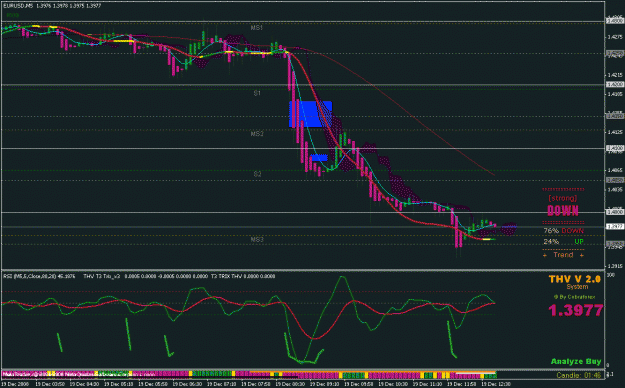The height and width of the screenshot is (388, 625).
Task: Click the '100' scale value of the indicator subwindow
Action: 610,275
